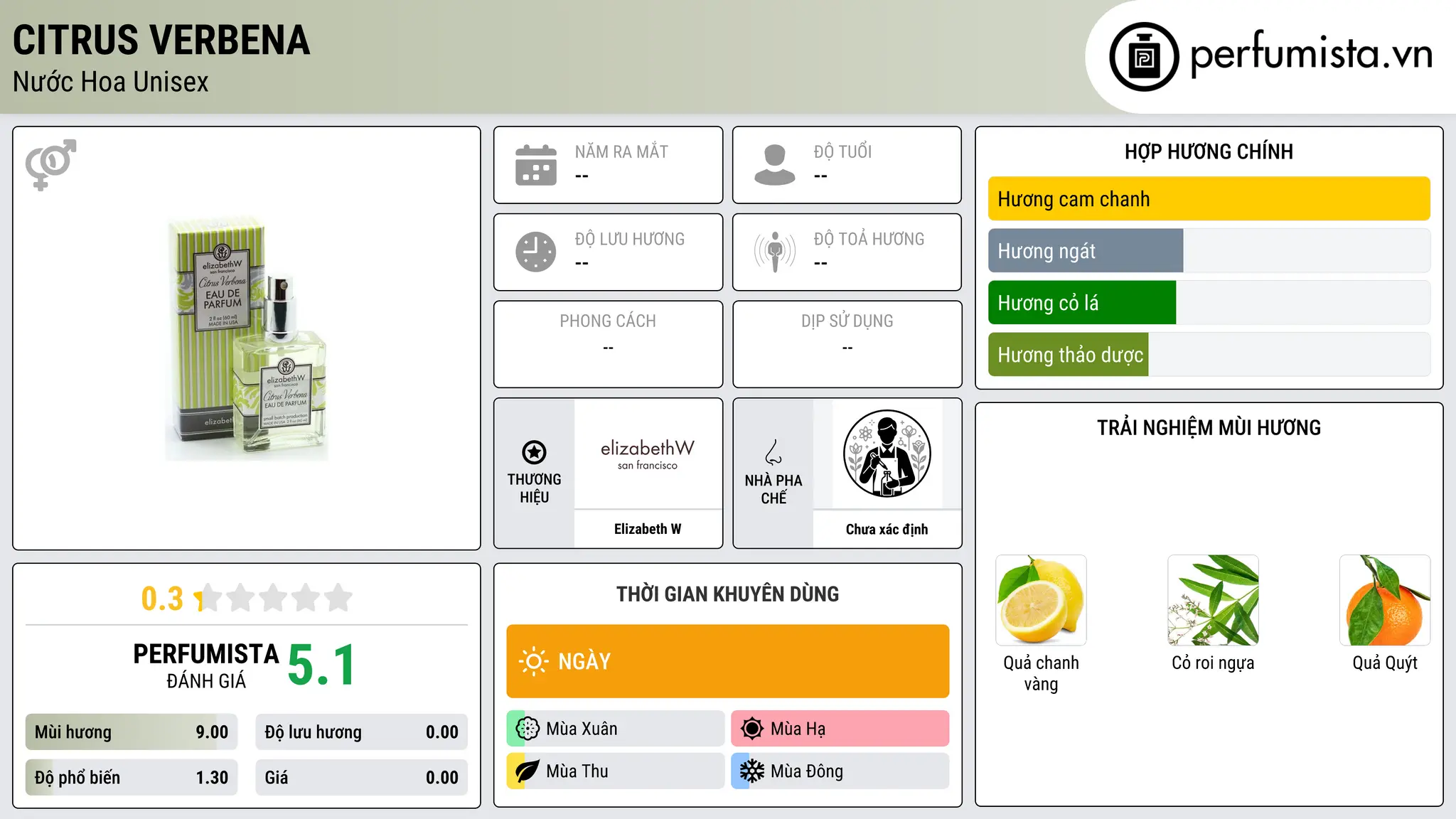Viewport: 1456px width, 819px height.
Task: Click the HỢP HƯƠNG CHÍNH heading
Action: point(1209,151)
